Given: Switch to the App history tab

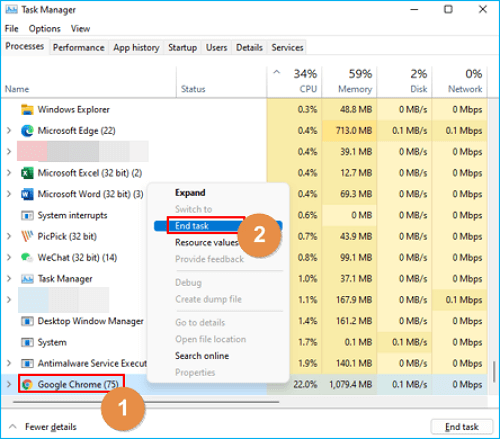Looking at the screenshot, I should tap(136, 48).
